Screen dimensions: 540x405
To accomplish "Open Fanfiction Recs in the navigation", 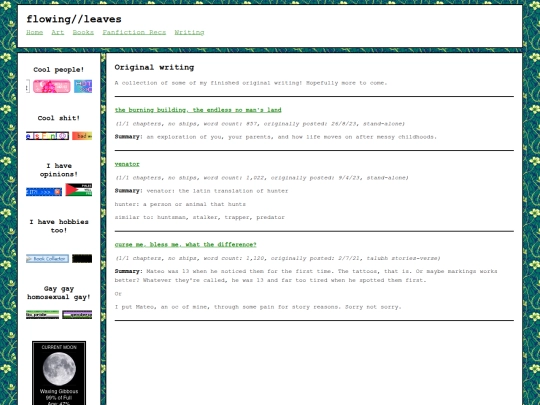I will point(134,32).
